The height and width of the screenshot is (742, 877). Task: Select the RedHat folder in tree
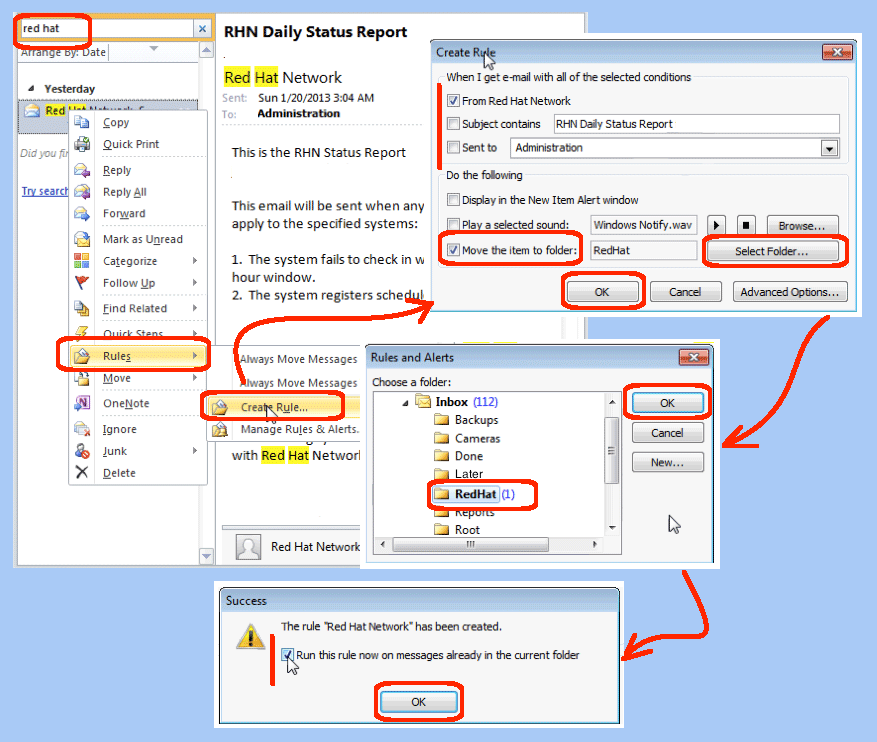(475, 494)
